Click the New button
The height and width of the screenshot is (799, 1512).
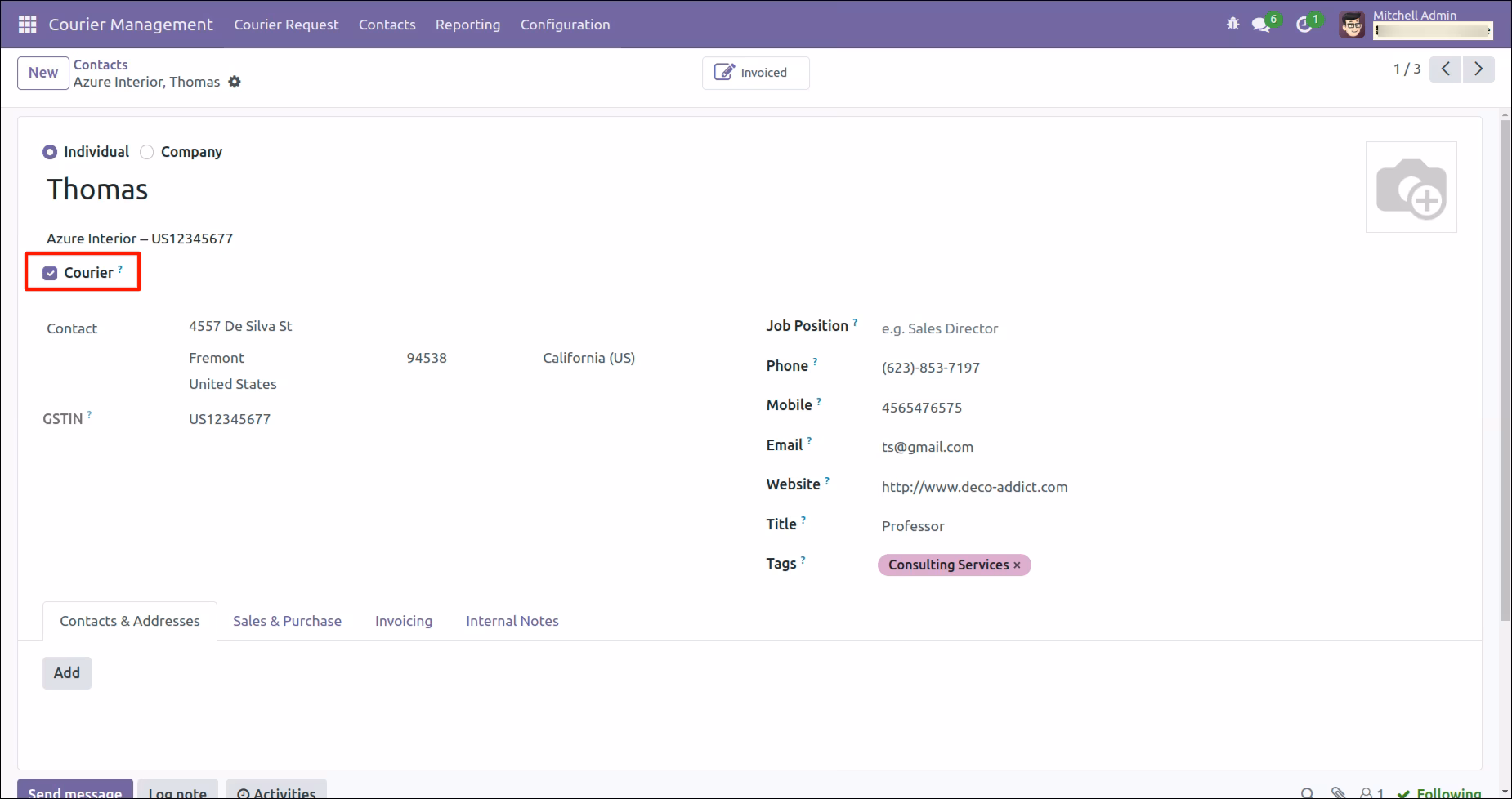click(43, 73)
